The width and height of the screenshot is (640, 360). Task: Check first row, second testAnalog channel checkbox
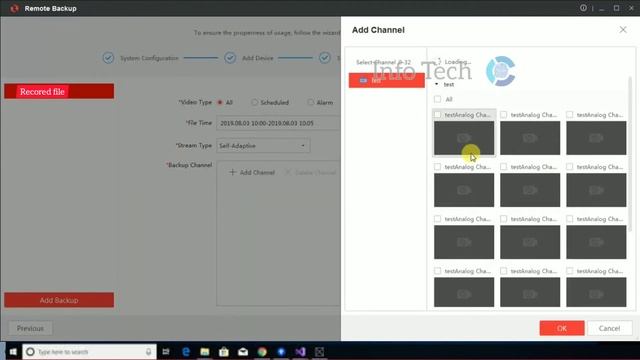point(504,115)
